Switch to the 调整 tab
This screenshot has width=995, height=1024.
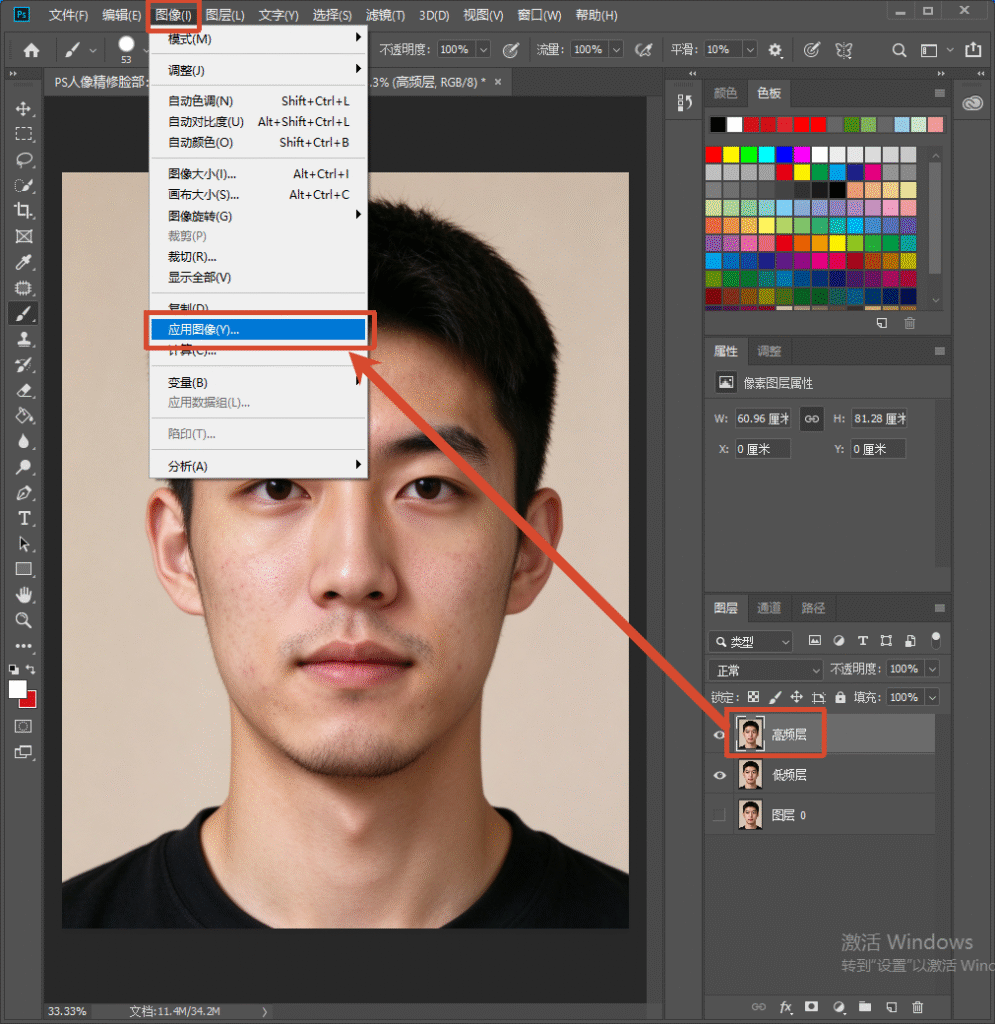click(769, 351)
